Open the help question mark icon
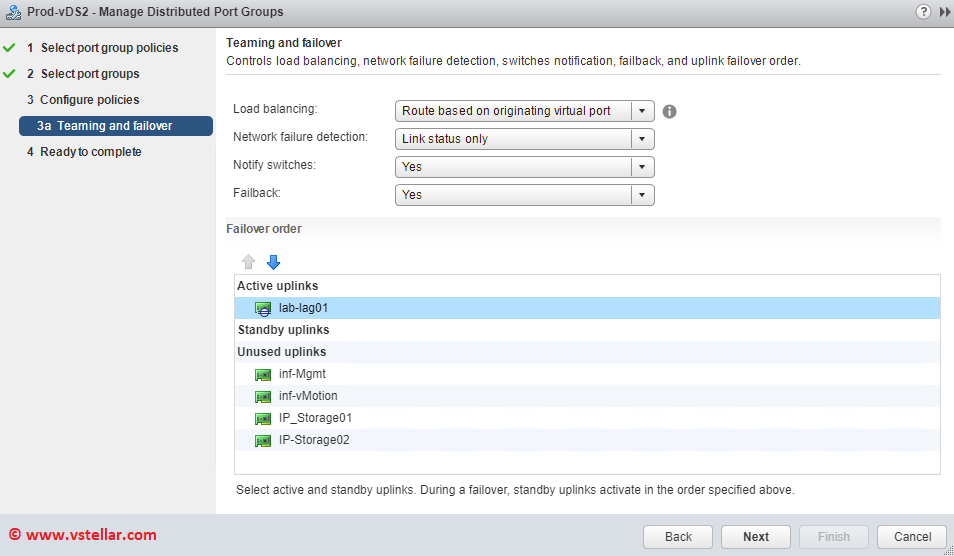Viewport: 954px width, 556px height. pos(923,12)
